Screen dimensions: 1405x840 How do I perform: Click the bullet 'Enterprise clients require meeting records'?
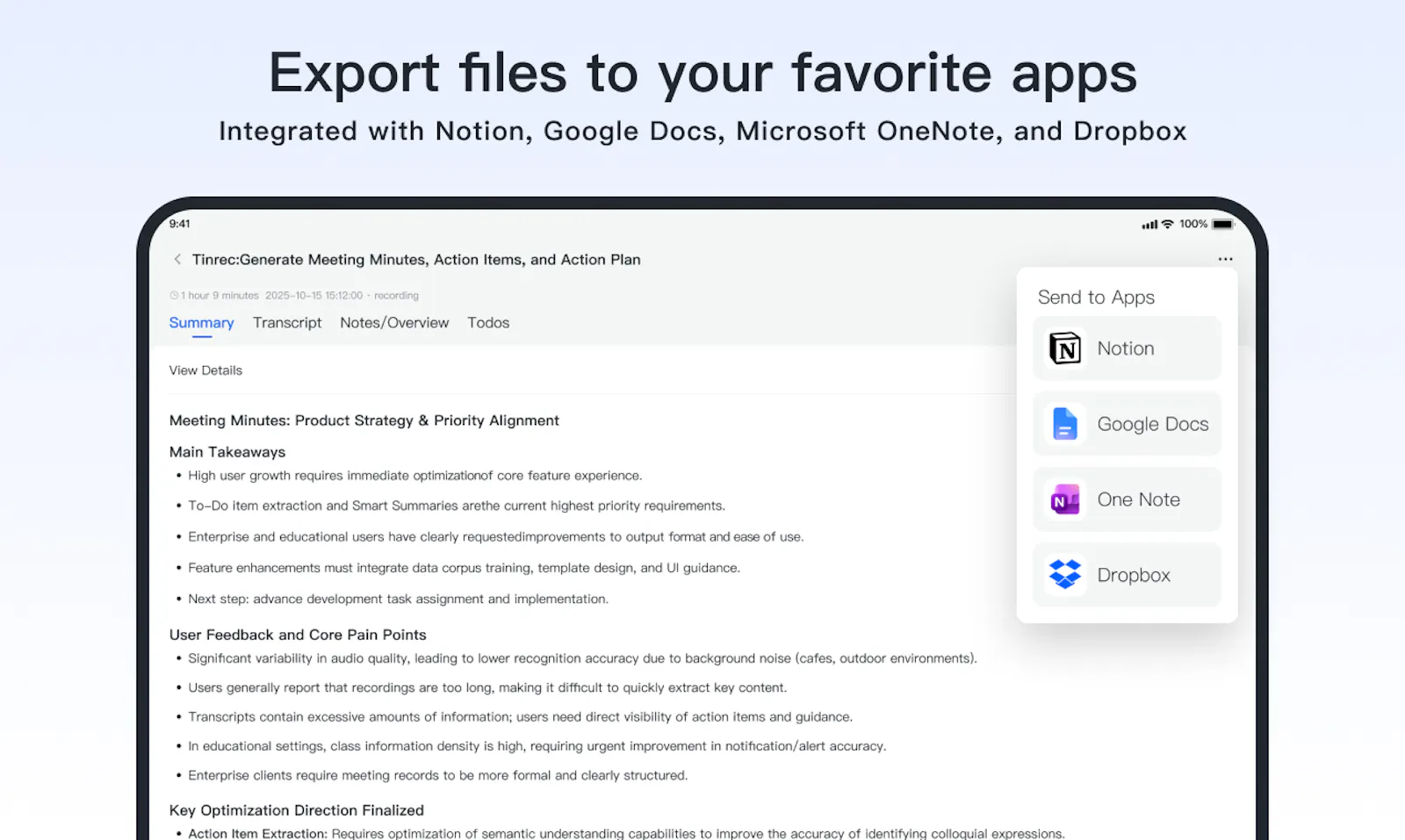coord(437,775)
